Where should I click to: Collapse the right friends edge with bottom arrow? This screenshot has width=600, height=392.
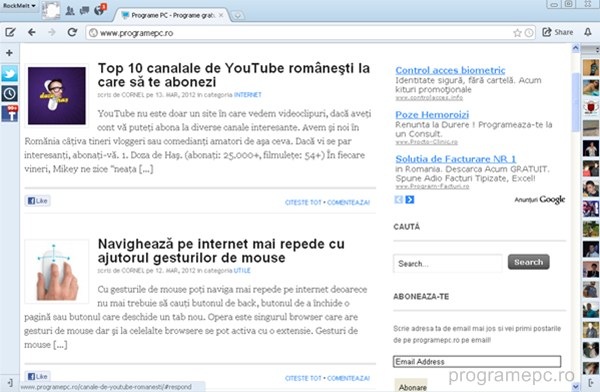tap(591, 382)
